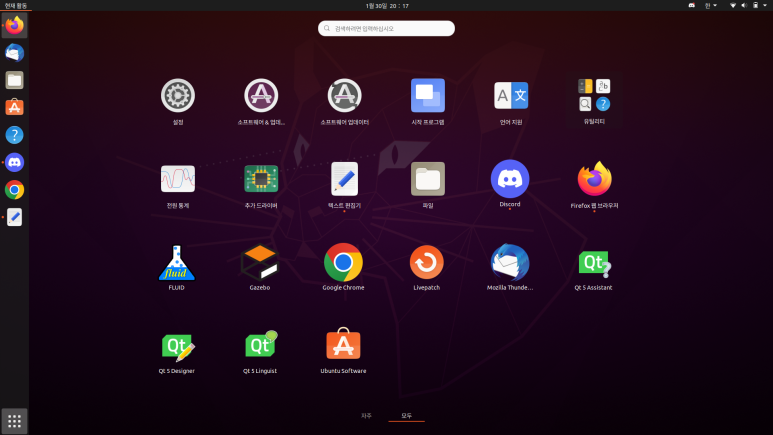This screenshot has height=435, width=773.
Task: Open Qt 5 Linguist
Action: [x=261, y=345]
